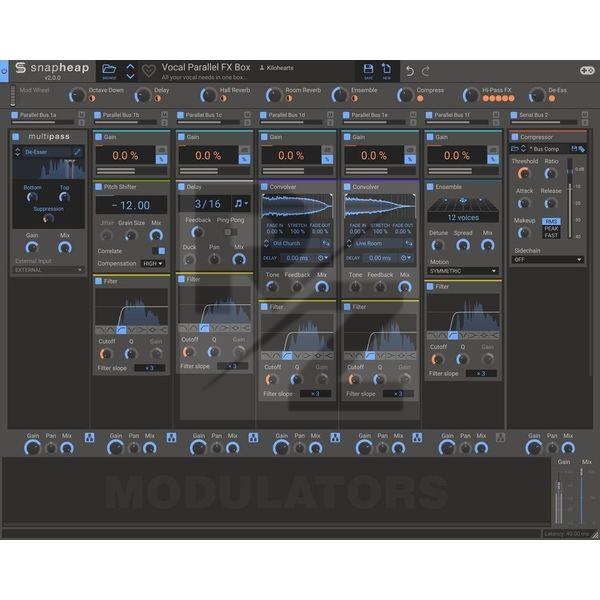Click the Hall Reverb macro knob
The width and height of the screenshot is (600, 600).
click(x=208, y=95)
